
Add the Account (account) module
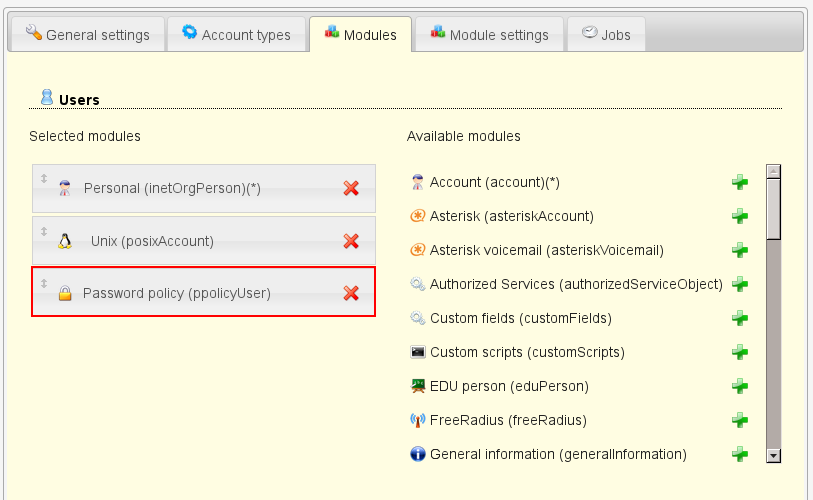click(x=740, y=182)
